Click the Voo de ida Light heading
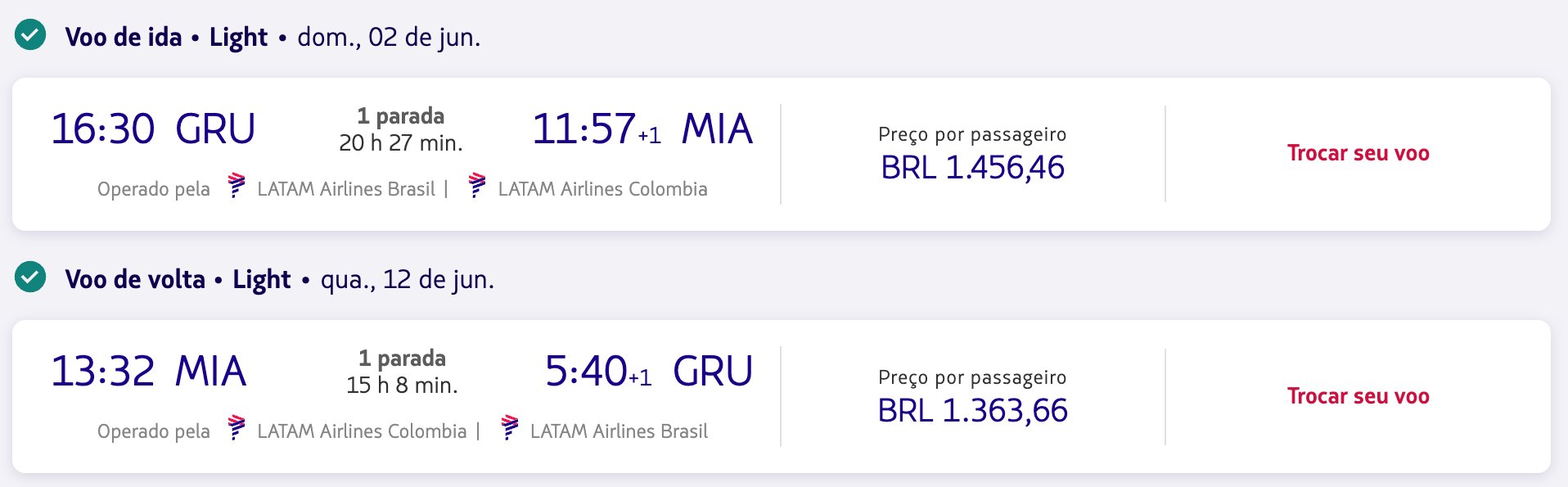 tap(166, 37)
